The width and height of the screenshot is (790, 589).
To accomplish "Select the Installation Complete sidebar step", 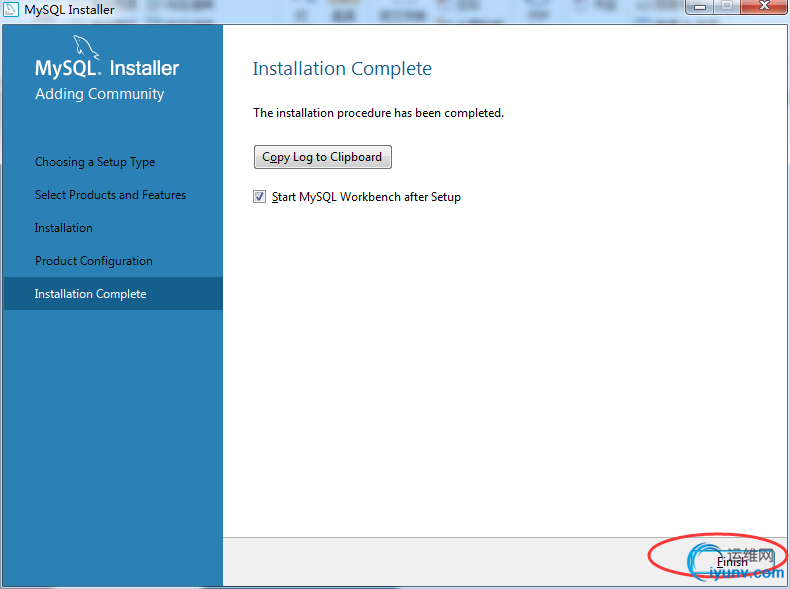I will coord(113,293).
